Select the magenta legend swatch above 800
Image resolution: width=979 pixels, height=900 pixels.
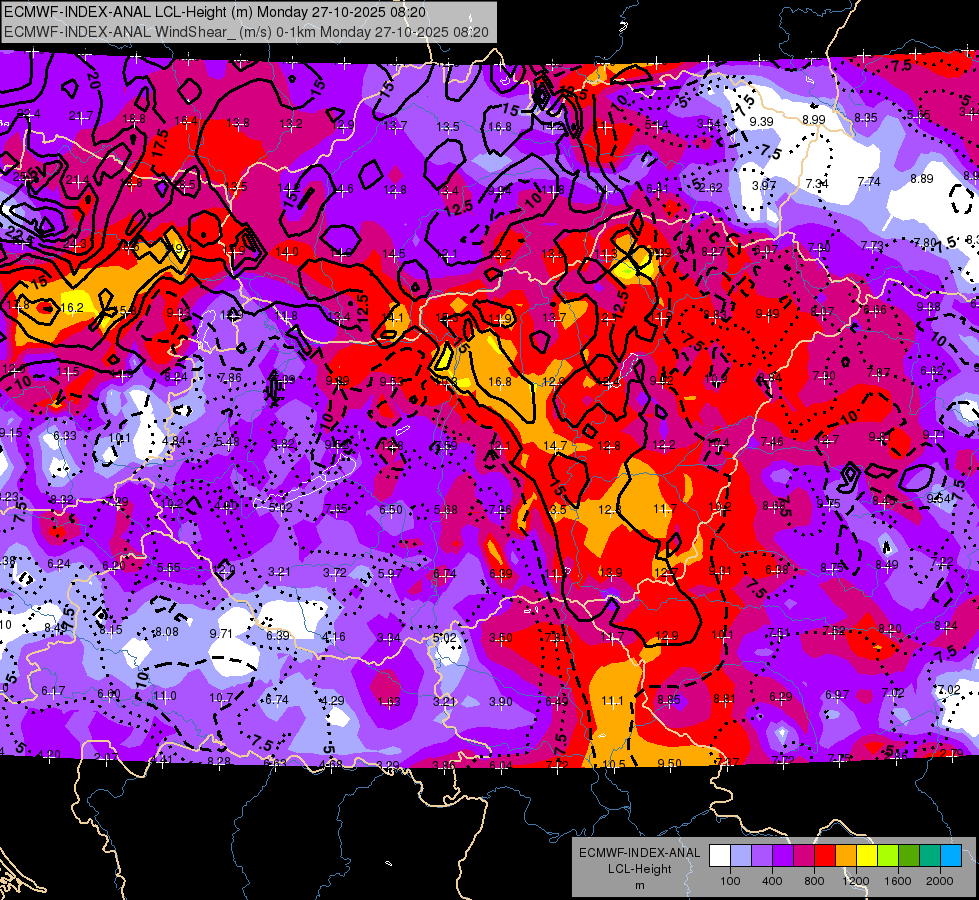pos(804,856)
